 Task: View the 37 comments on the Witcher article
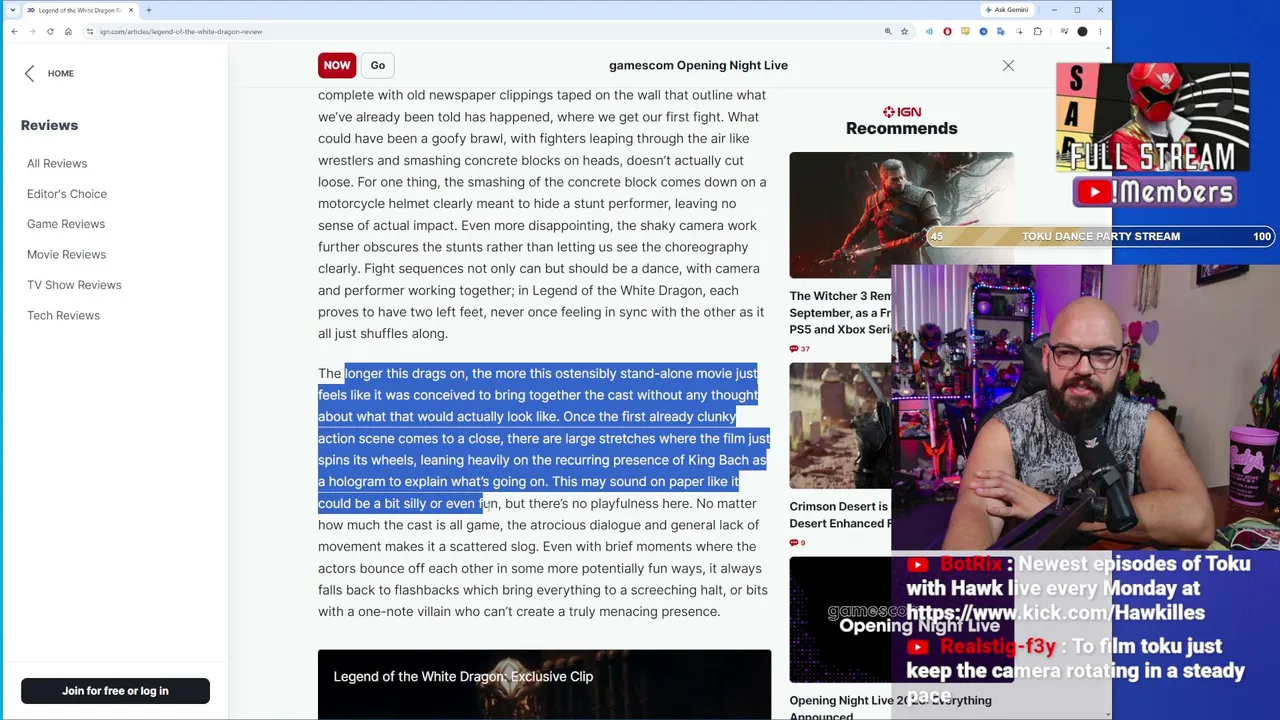coord(799,349)
